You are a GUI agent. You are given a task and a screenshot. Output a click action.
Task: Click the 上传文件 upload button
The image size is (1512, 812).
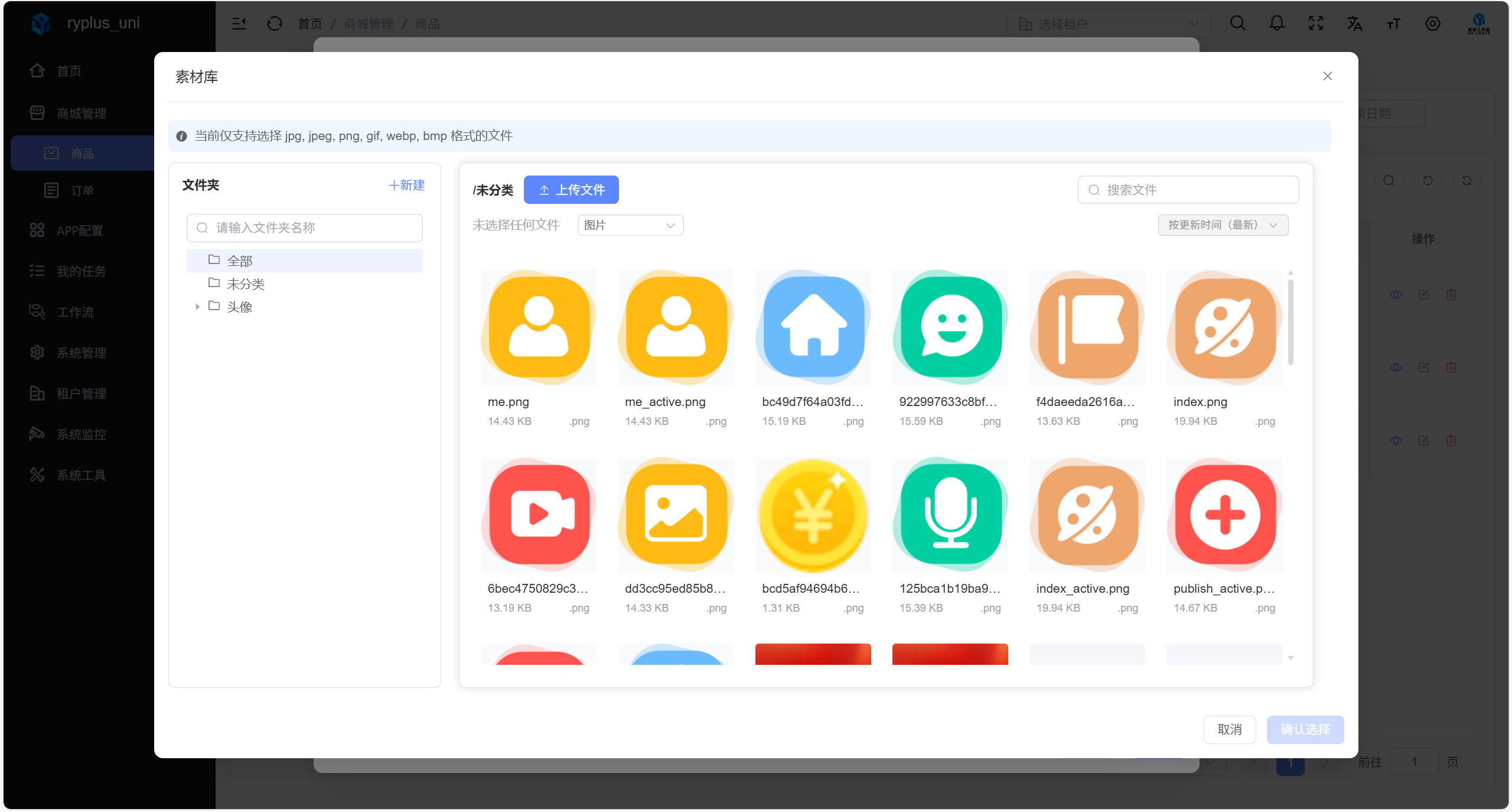[571, 190]
